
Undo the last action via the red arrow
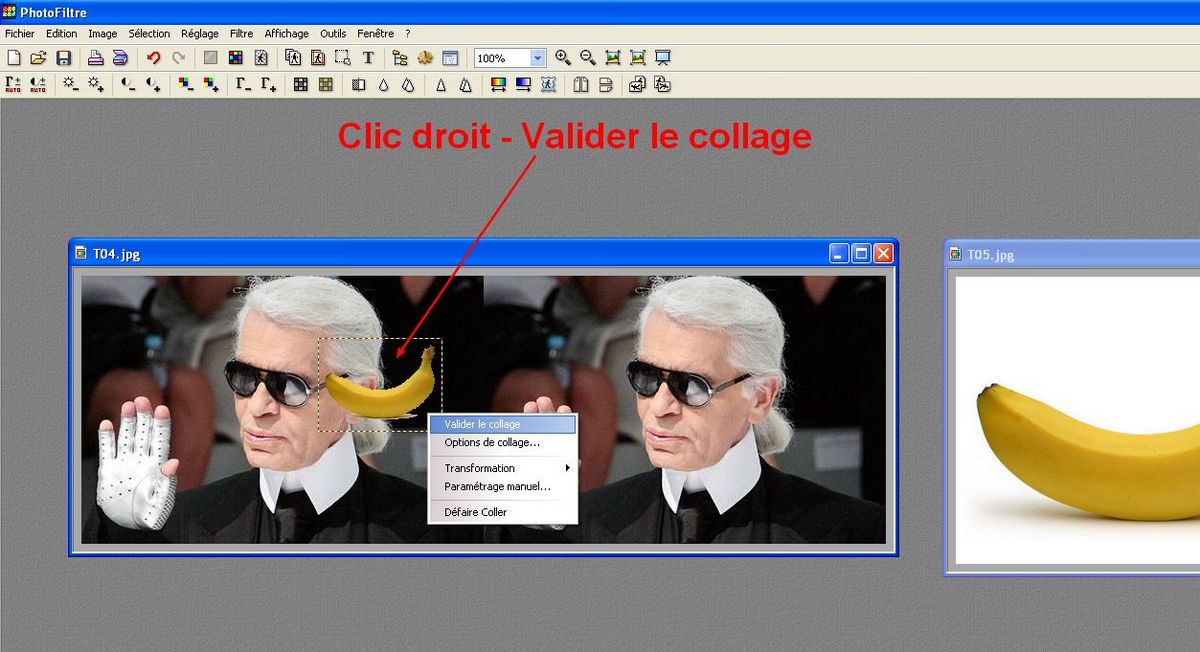point(153,59)
